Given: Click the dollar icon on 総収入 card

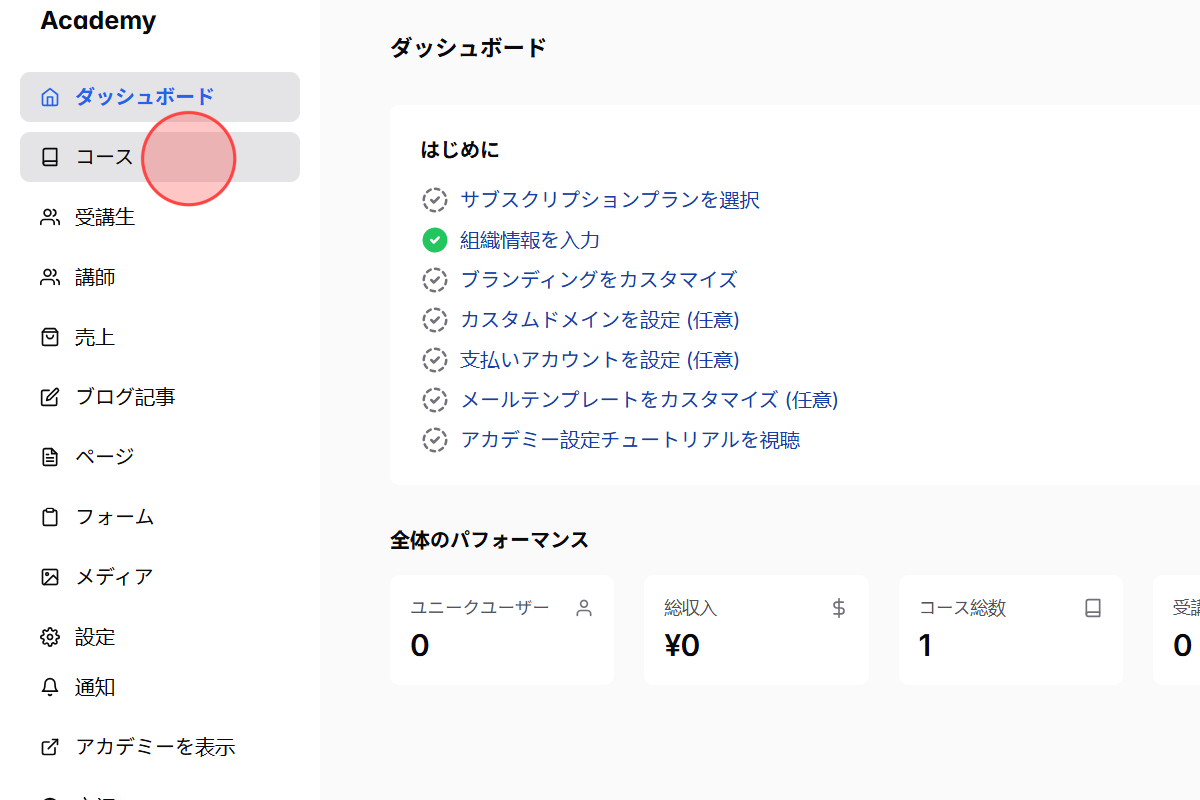Looking at the screenshot, I should point(838,606).
